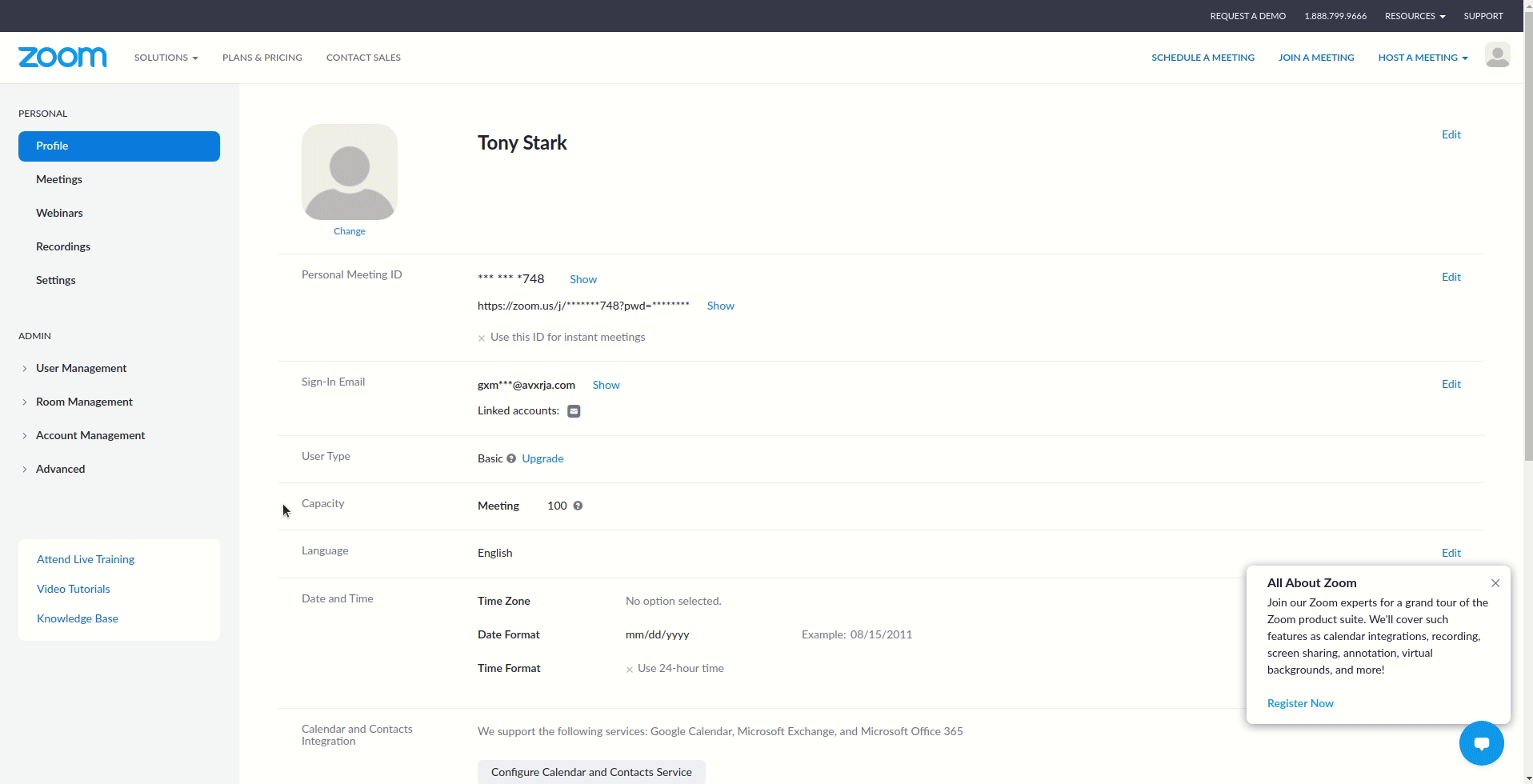
Task: Select Profile in the sidebar
Action: coord(119,146)
